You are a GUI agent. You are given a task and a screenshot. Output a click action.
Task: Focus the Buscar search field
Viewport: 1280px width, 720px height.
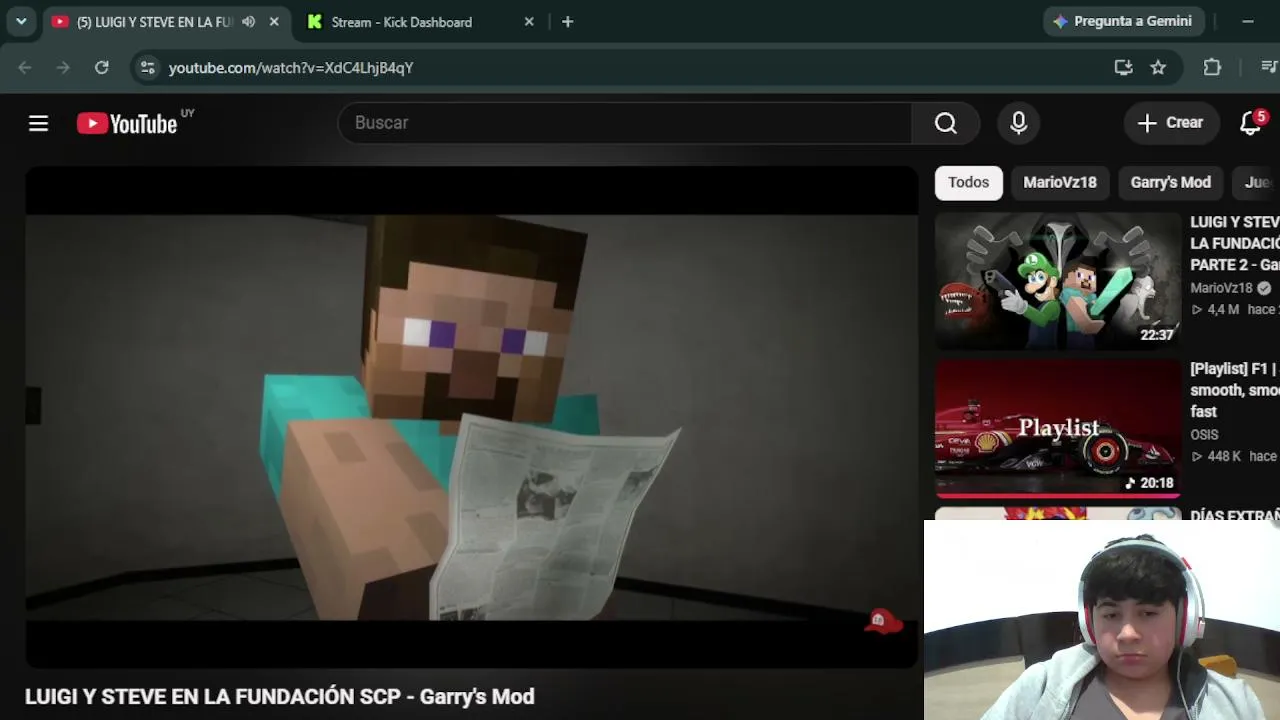point(625,123)
